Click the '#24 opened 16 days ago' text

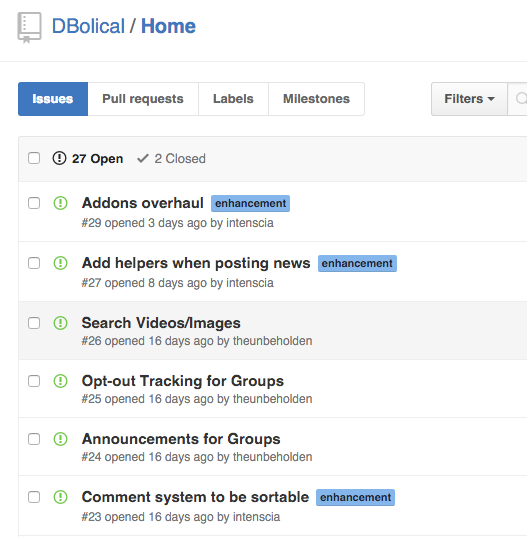pyautogui.click(x=148, y=457)
